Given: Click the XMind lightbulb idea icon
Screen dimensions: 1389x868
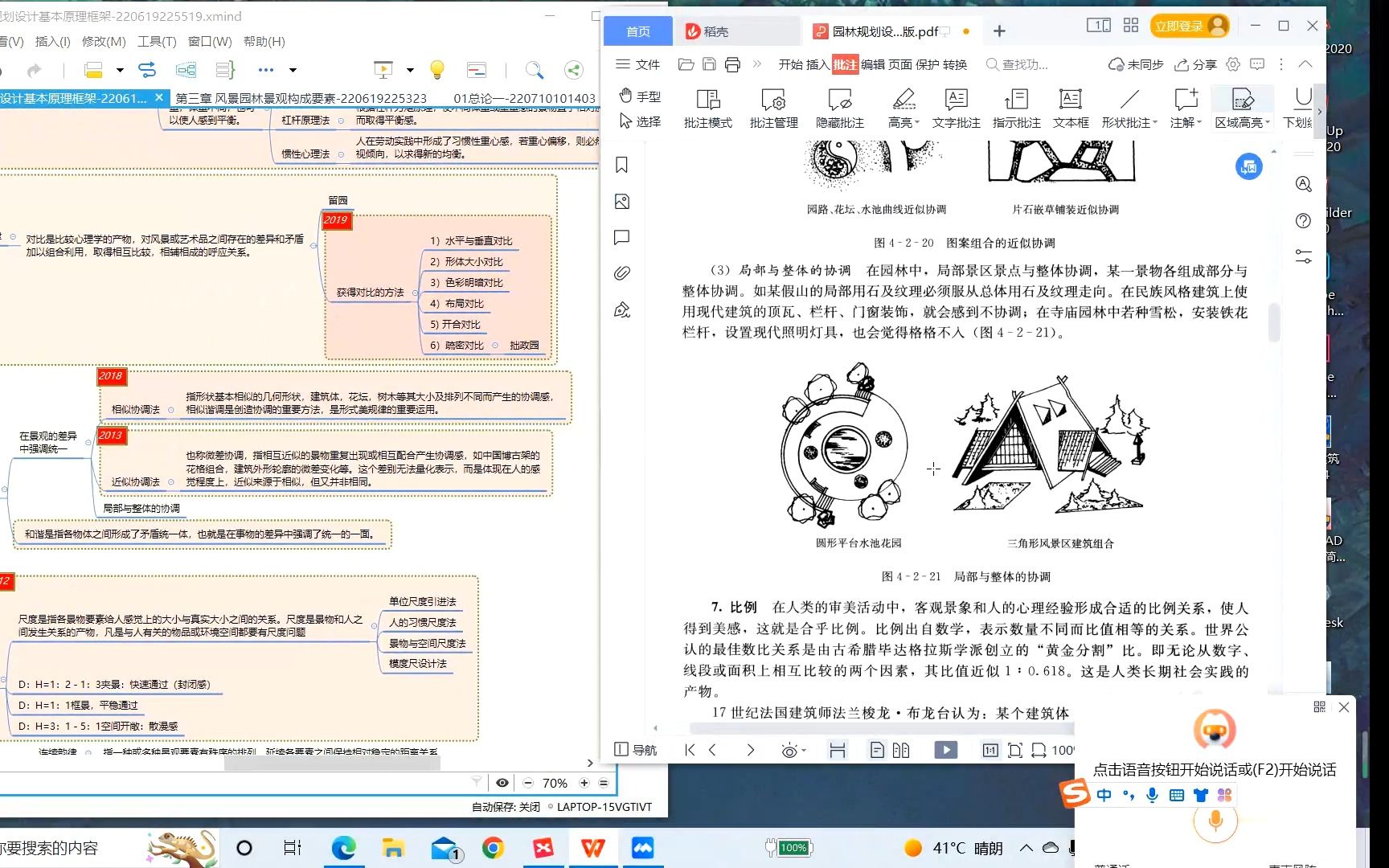Looking at the screenshot, I should click(437, 70).
